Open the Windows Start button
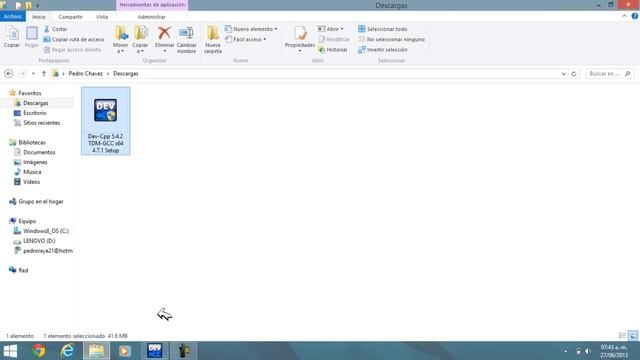Viewport: 640px width, 360px height. (x=10, y=351)
